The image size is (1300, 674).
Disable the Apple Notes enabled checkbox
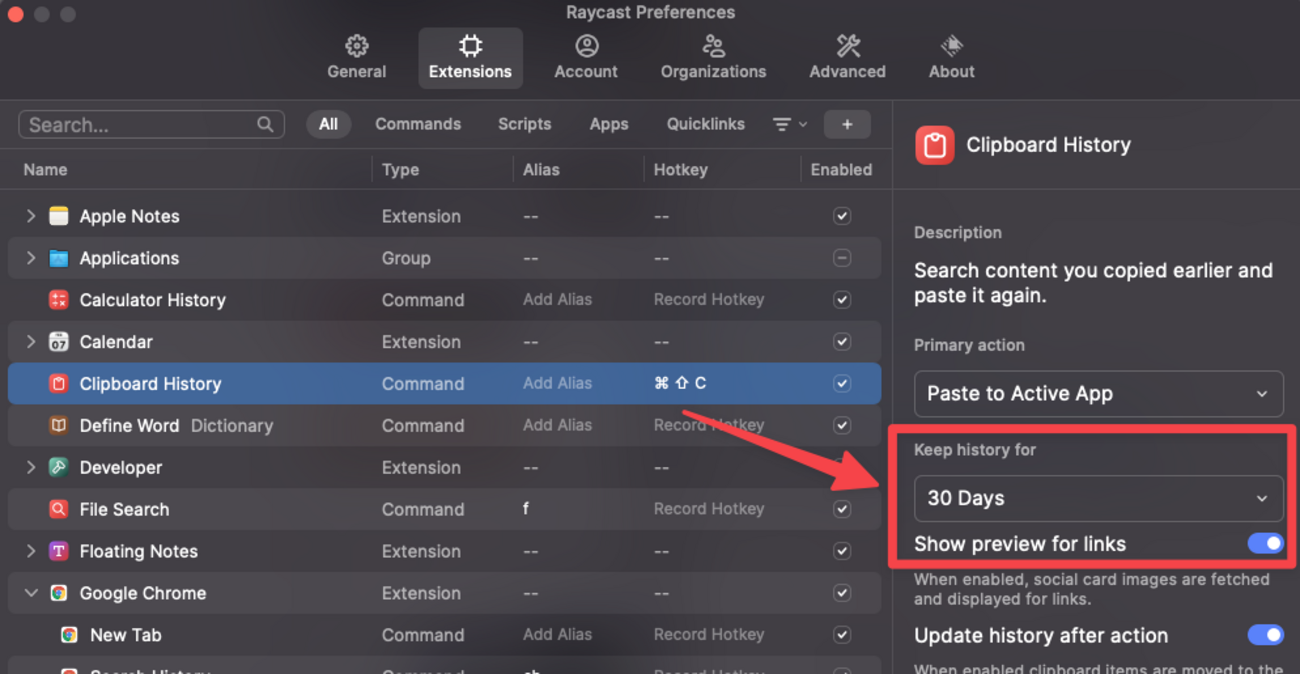click(842, 216)
